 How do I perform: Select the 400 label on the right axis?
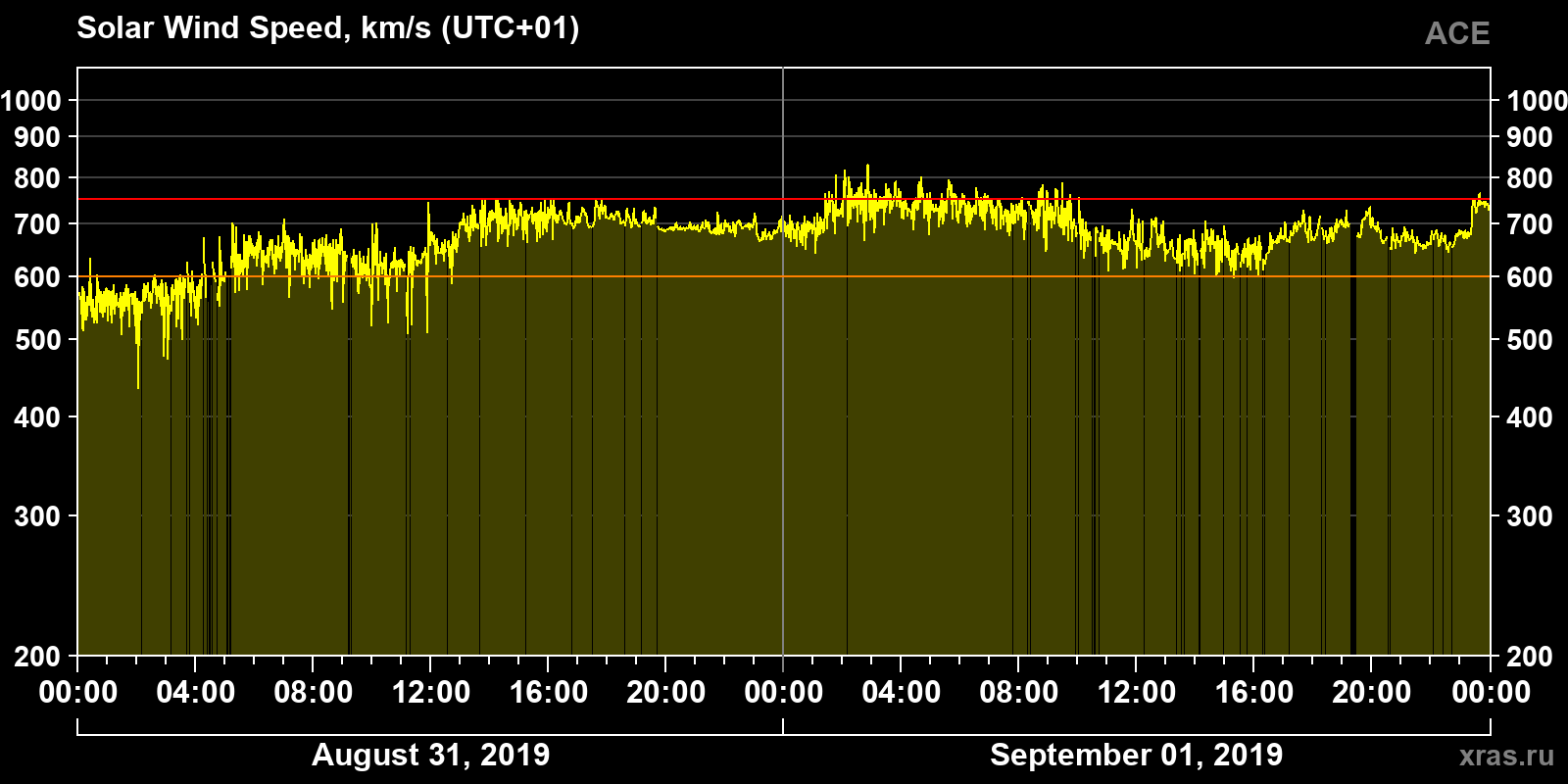(1530, 418)
